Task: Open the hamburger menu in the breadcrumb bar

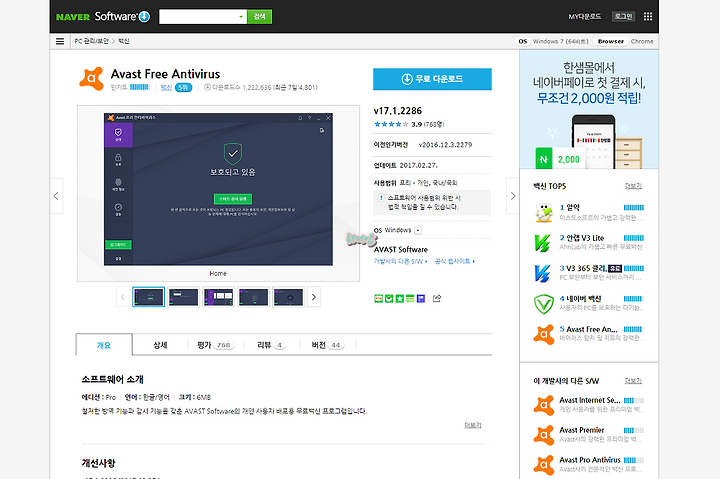Action: [x=60, y=41]
